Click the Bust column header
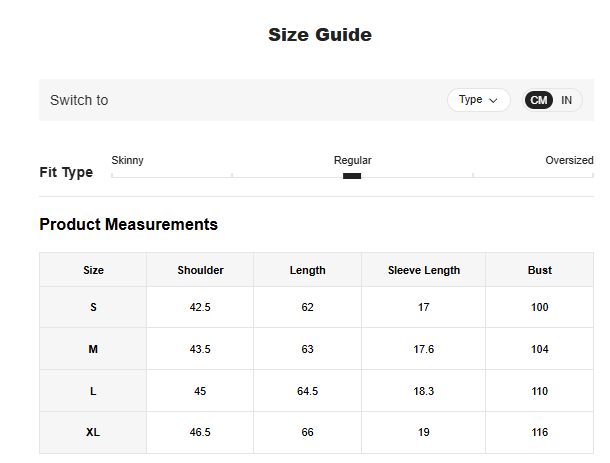Image resolution: width=610 pixels, height=463 pixels. tap(540, 270)
